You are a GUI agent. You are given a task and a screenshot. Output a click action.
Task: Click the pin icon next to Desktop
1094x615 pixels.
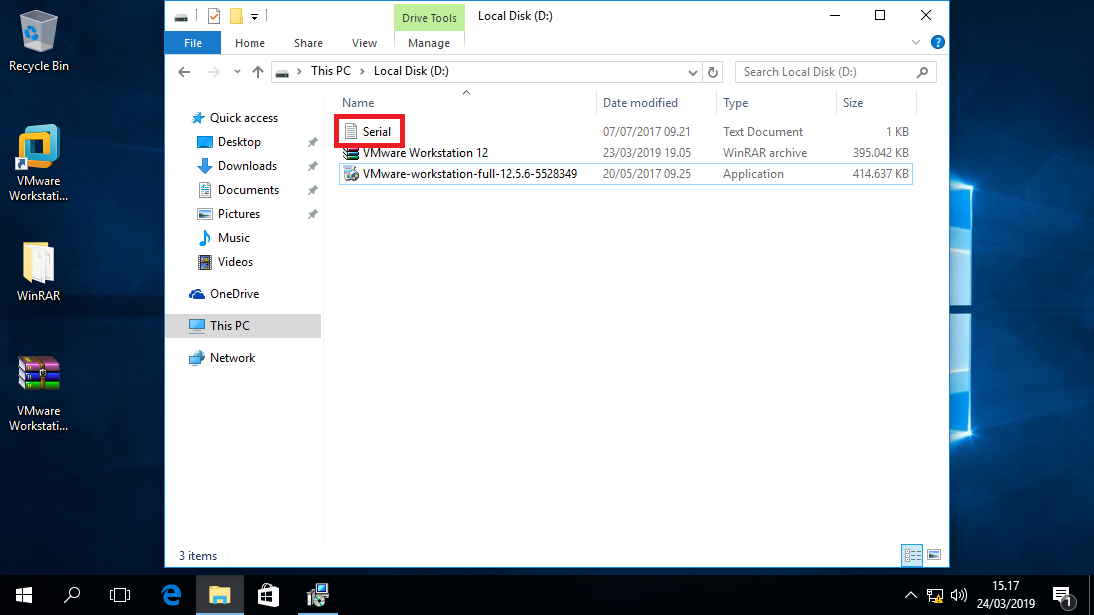(313, 142)
